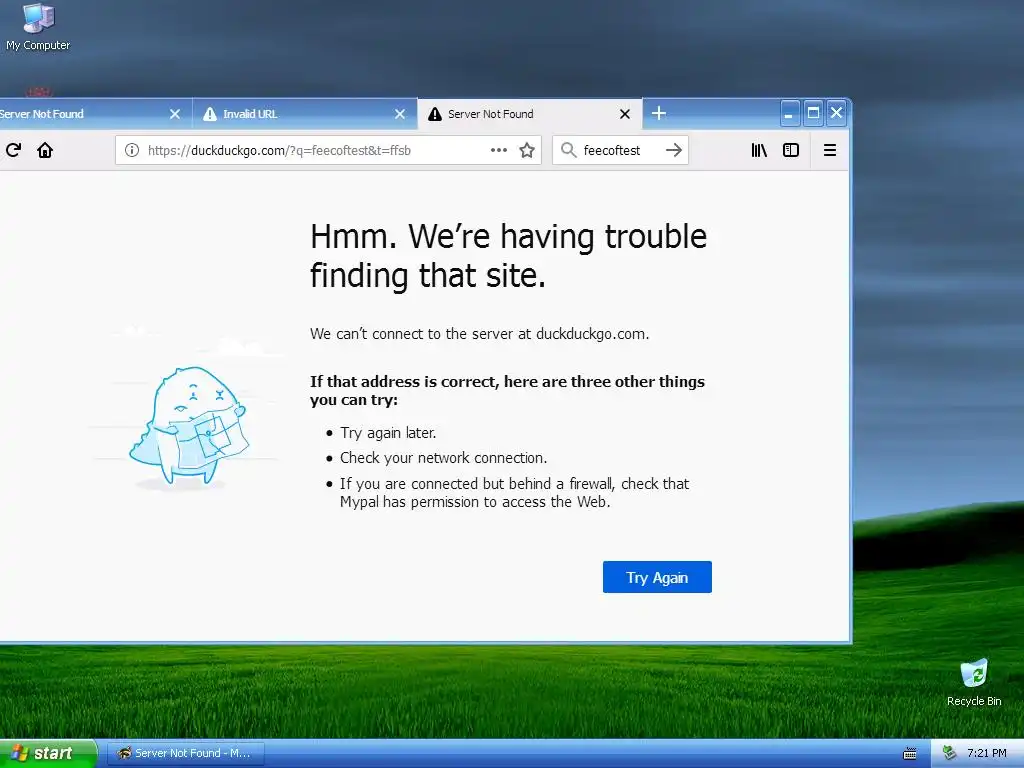Open the Library bookshelf icon
Image resolution: width=1024 pixels, height=768 pixels.
(x=759, y=150)
